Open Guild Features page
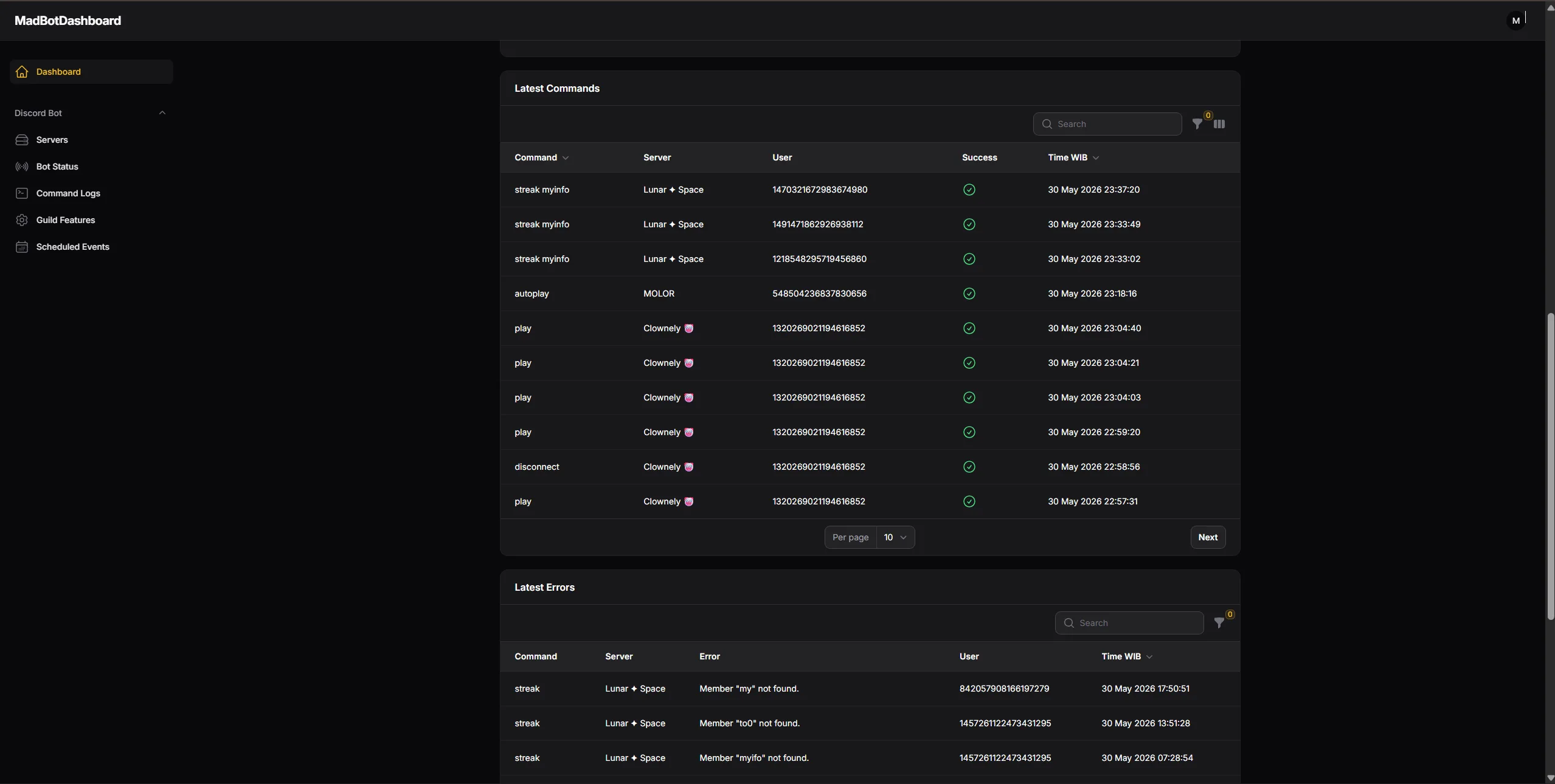 click(x=91, y=220)
